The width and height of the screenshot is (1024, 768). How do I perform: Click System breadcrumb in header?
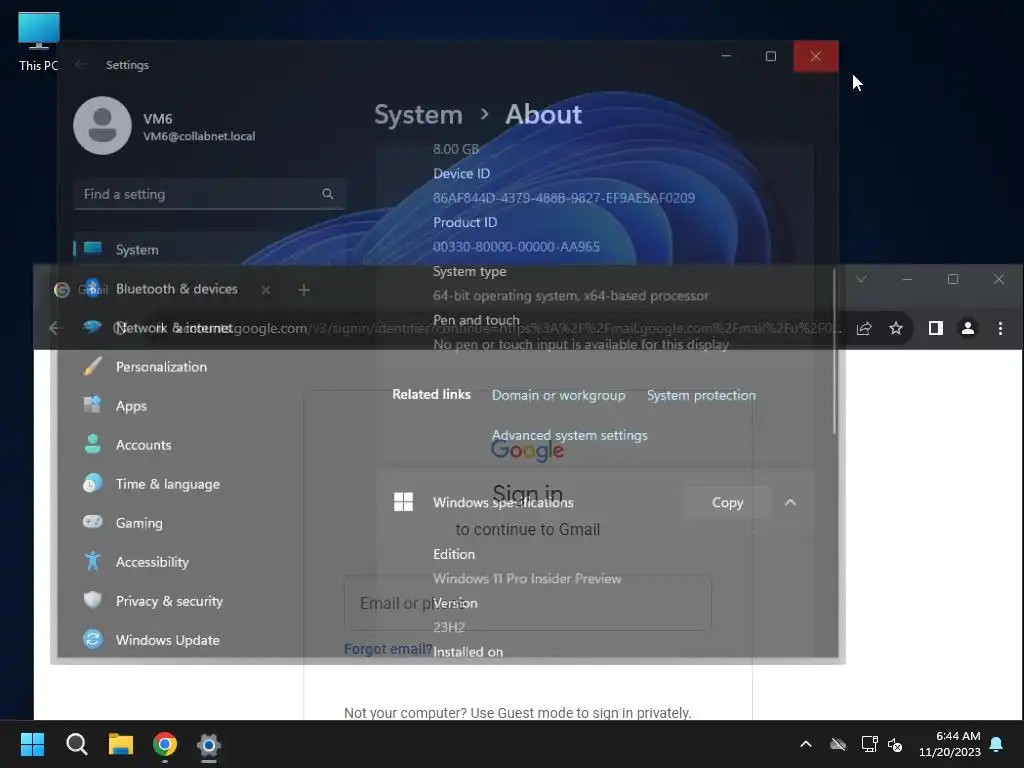pos(418,115)
